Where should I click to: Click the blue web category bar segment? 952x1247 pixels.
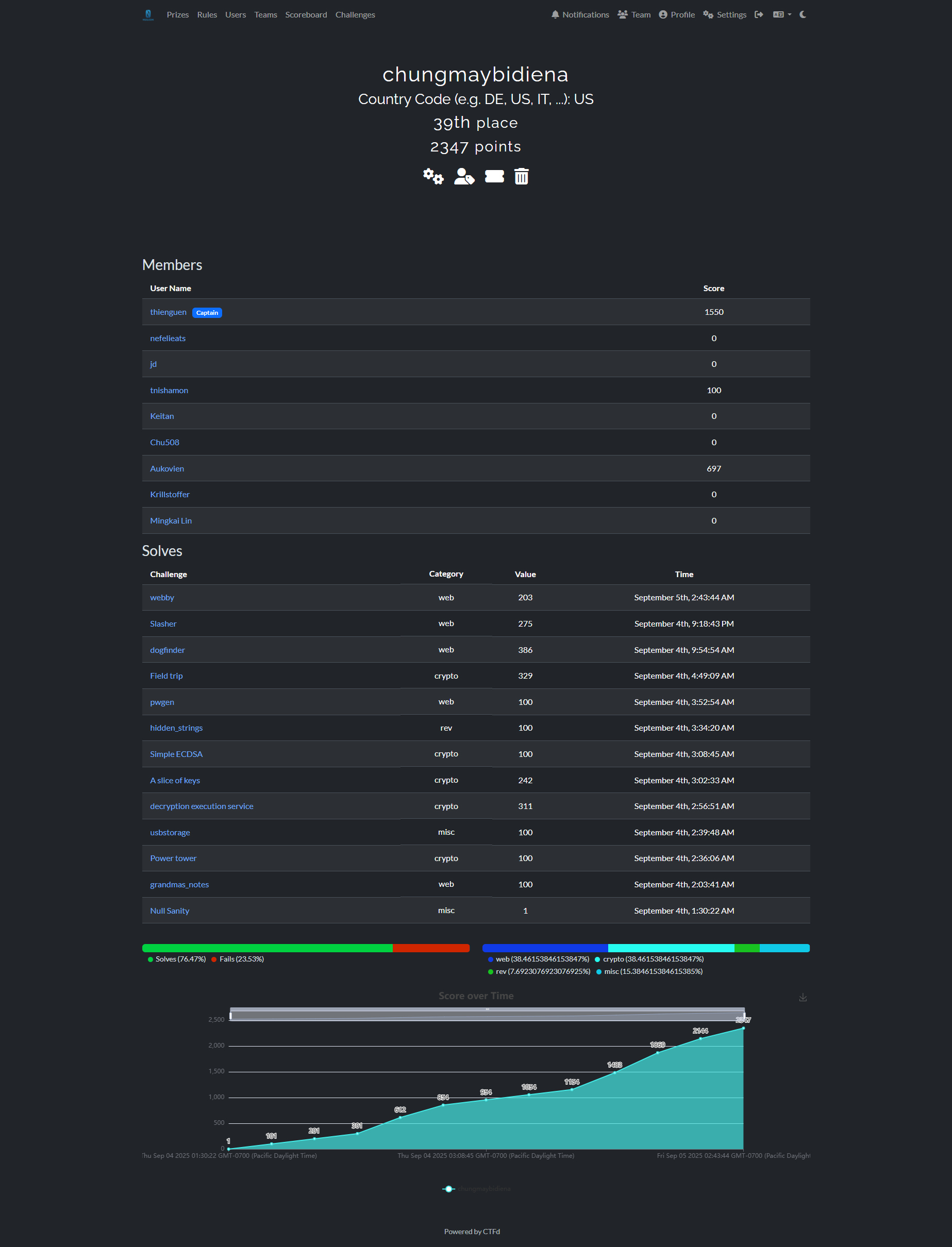click(545, 948)
